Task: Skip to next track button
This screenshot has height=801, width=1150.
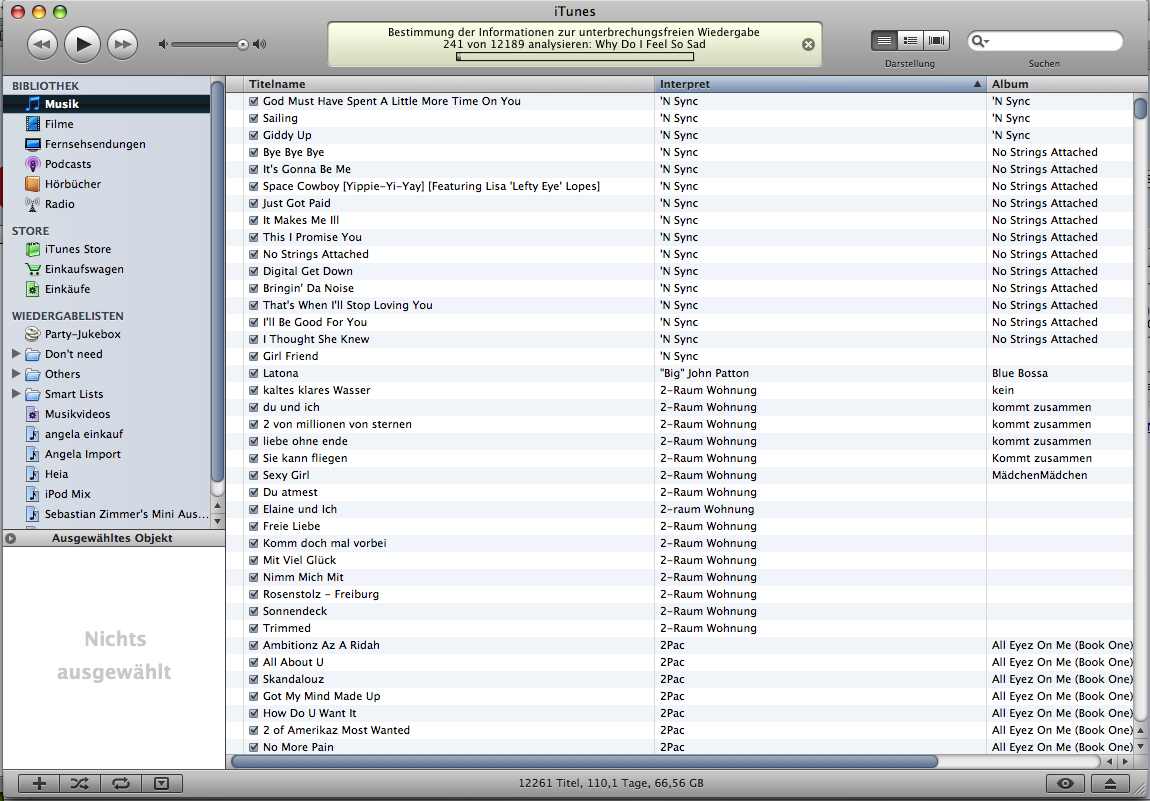Action: [x=122, y=44]
